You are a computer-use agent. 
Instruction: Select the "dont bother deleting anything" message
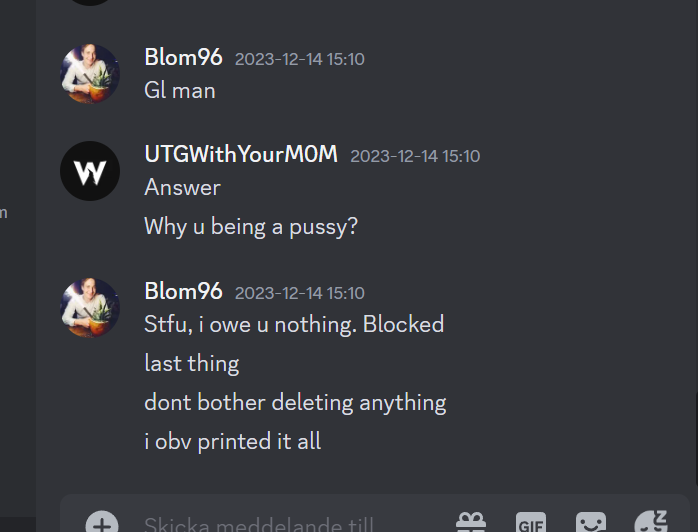coord(295,403)
